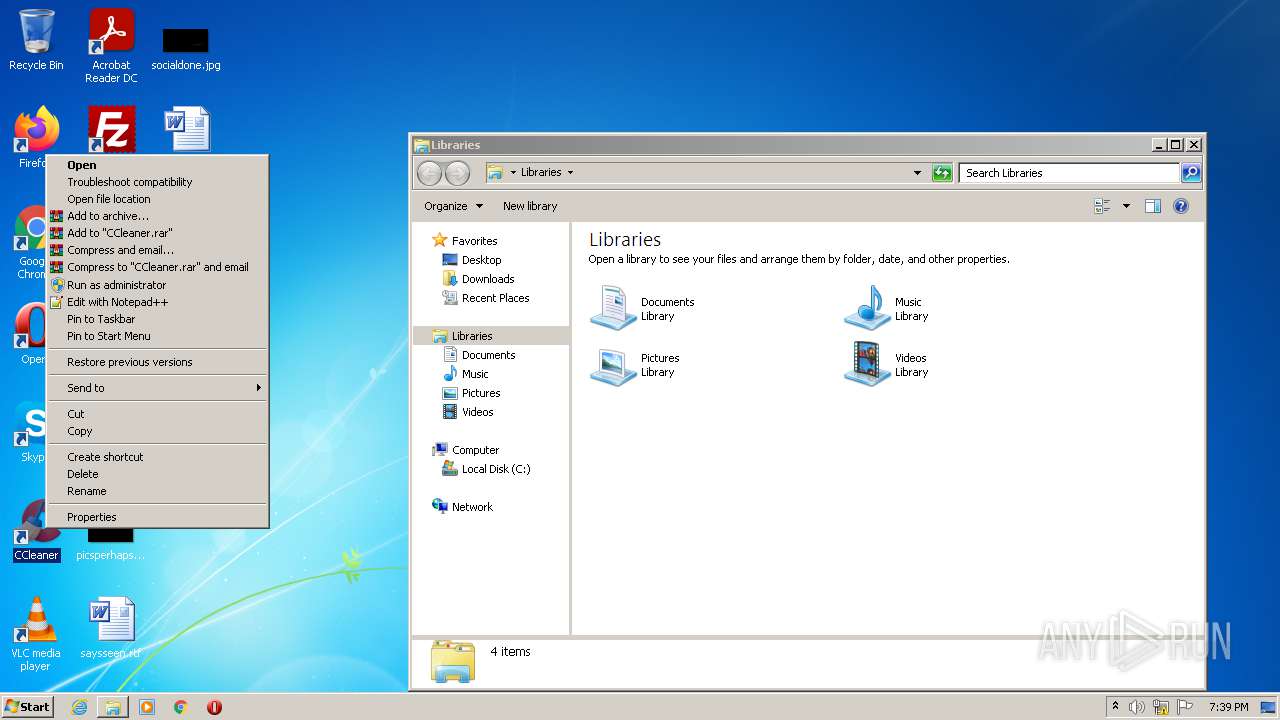
Task: Select Local Disk (C:) in tree
Action: [x=496, y=469]
